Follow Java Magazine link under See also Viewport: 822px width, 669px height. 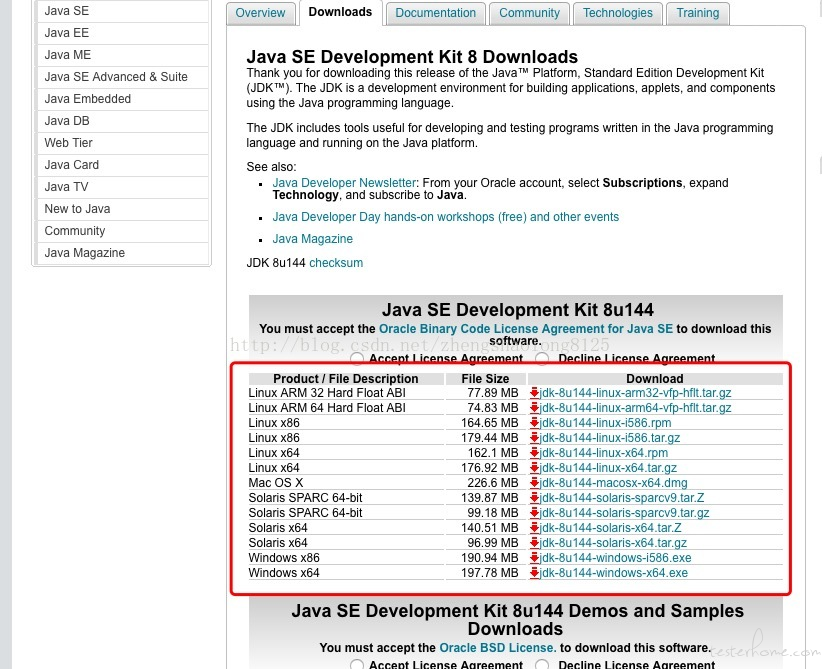point(312,239)
